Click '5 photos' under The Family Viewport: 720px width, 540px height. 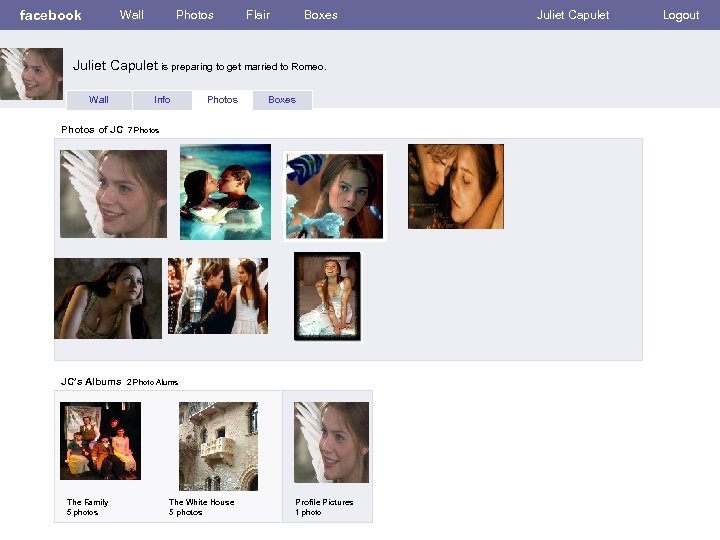click(x=82, y=512)
